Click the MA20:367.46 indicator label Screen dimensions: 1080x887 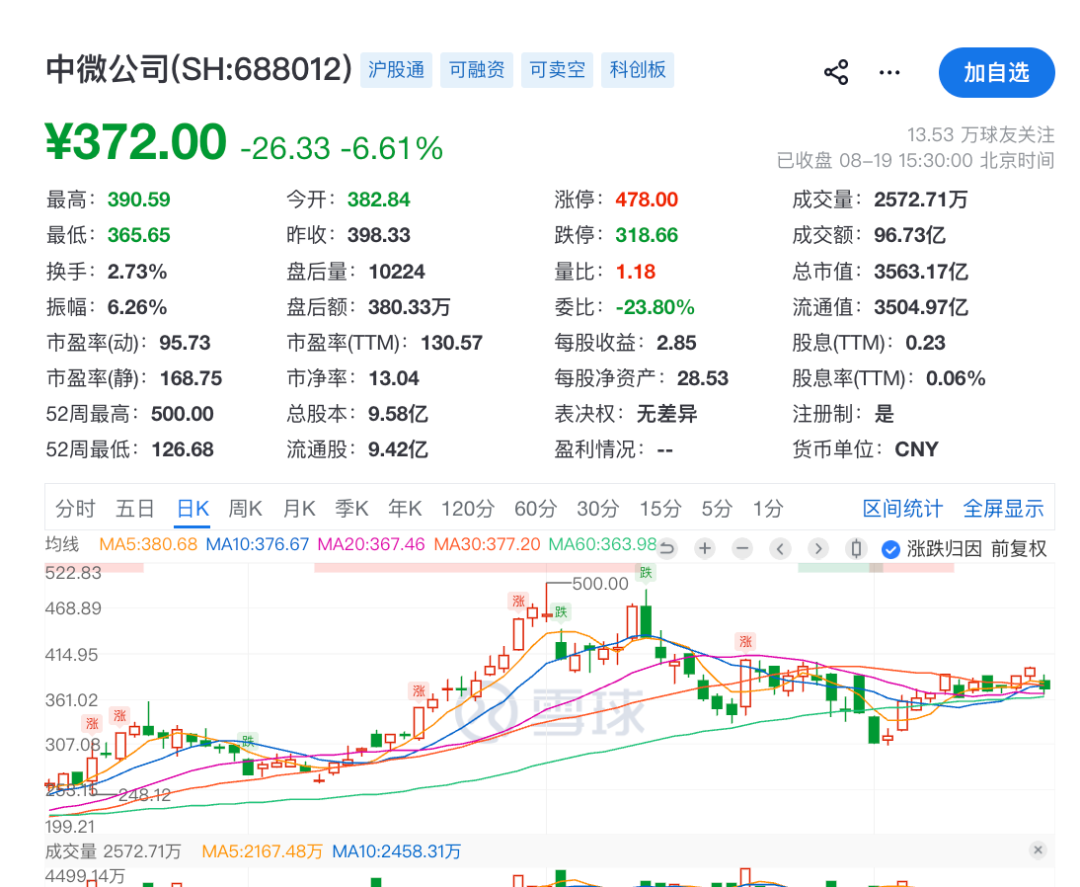[371, 544]
